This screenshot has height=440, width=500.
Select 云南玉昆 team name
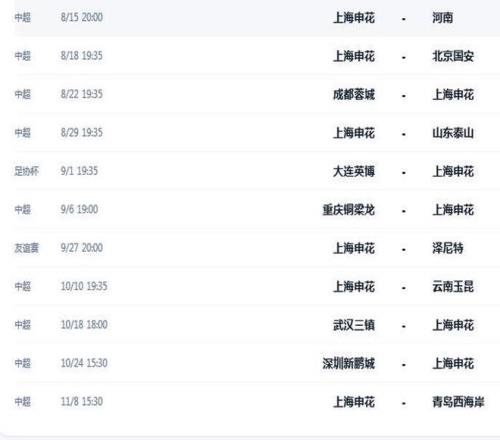[x=453, y=286]
